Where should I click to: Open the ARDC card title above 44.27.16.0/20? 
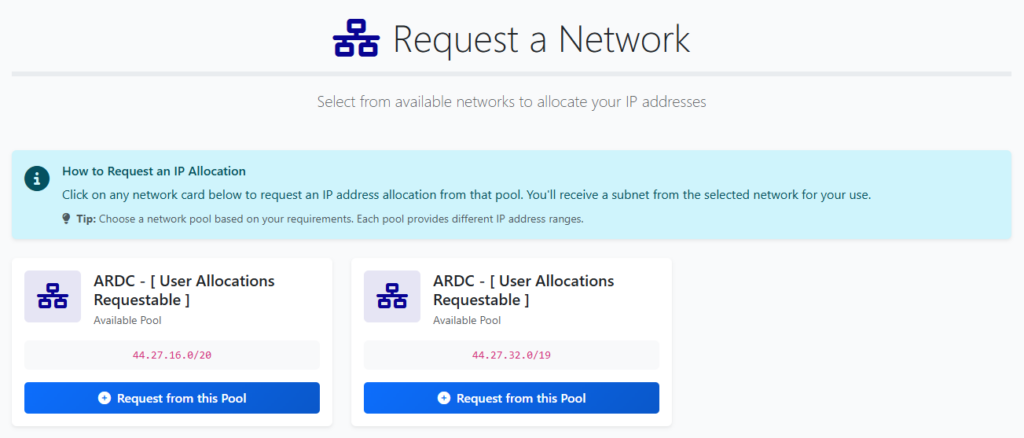point(184,290)
